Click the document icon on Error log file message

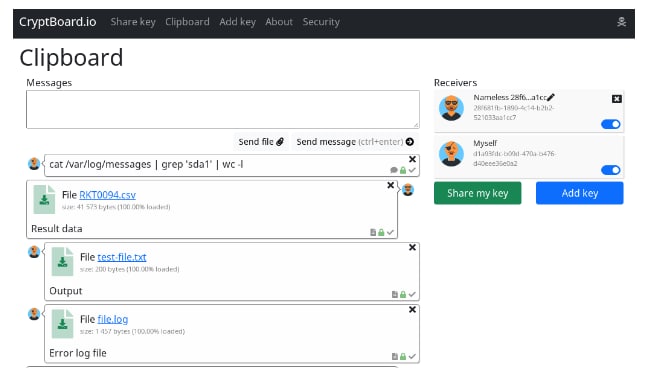(x=395, y=357)
